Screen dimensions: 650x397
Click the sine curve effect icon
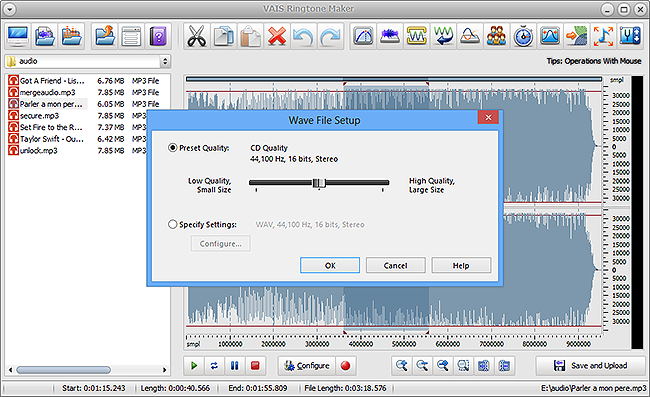pyautogui.click(x=470, y=36)
